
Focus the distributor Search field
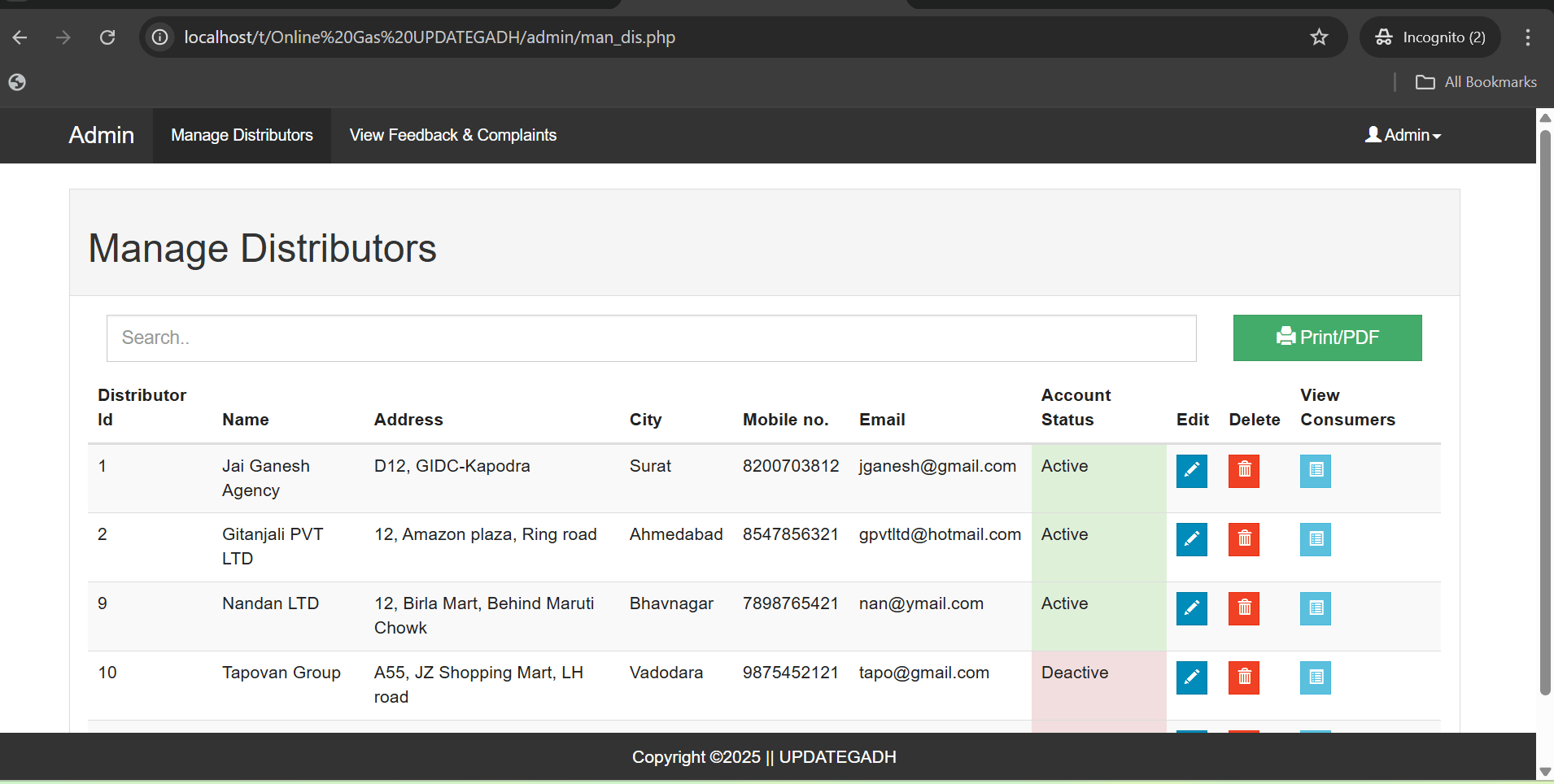(x=651, y=338)
